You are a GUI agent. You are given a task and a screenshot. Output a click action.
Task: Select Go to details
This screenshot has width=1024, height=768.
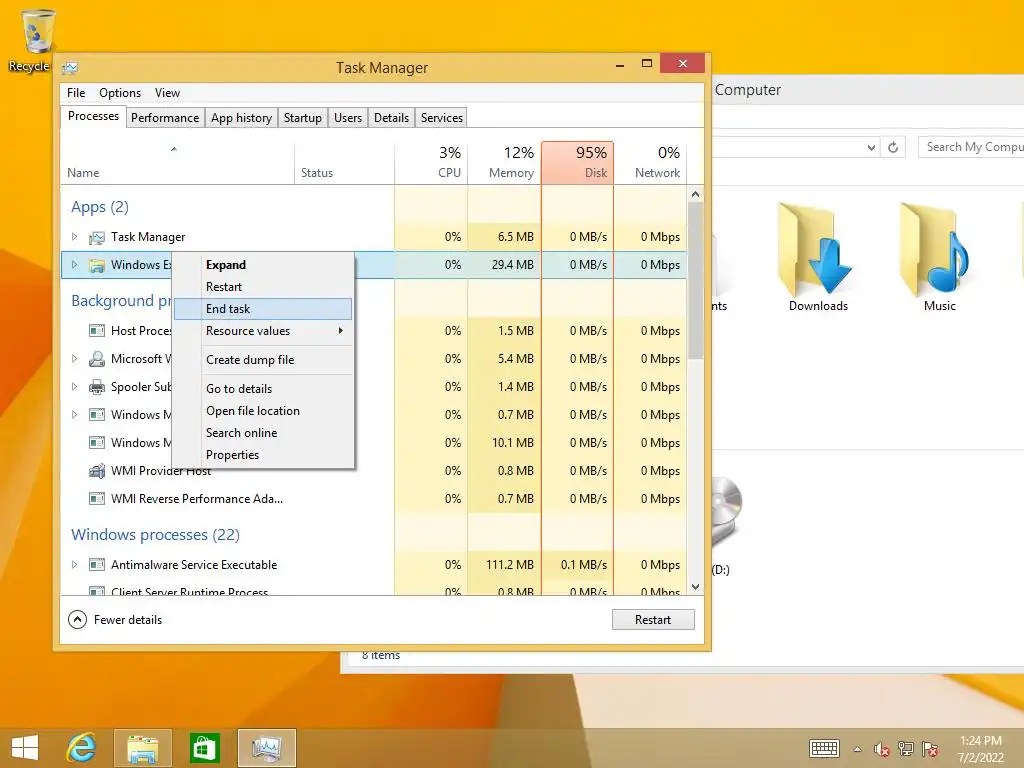pos(263,389)
